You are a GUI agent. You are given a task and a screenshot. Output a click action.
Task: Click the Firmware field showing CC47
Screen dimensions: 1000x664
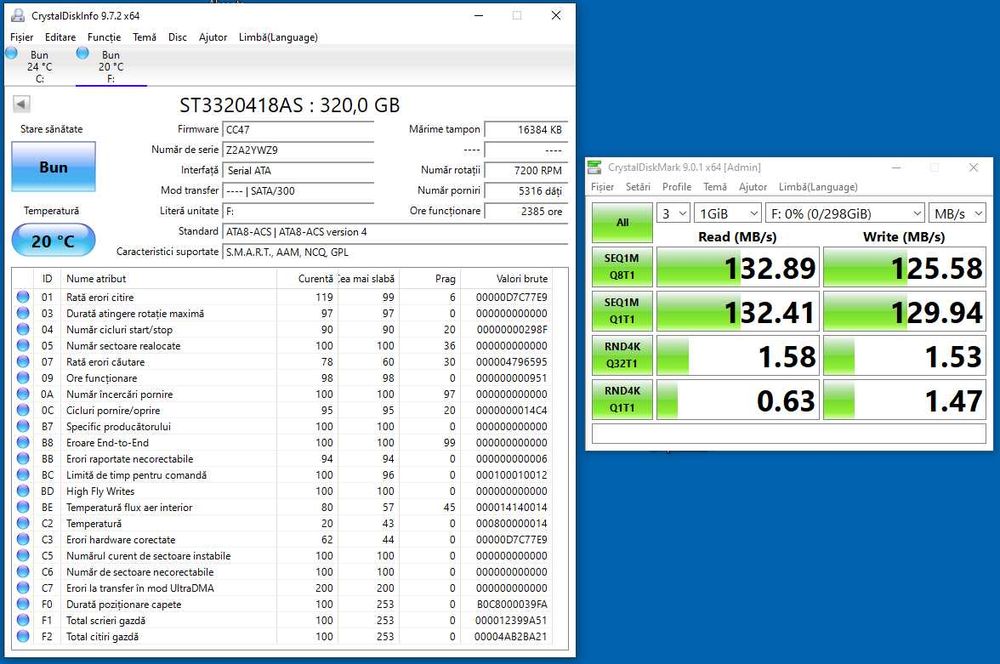coord(298,129)
